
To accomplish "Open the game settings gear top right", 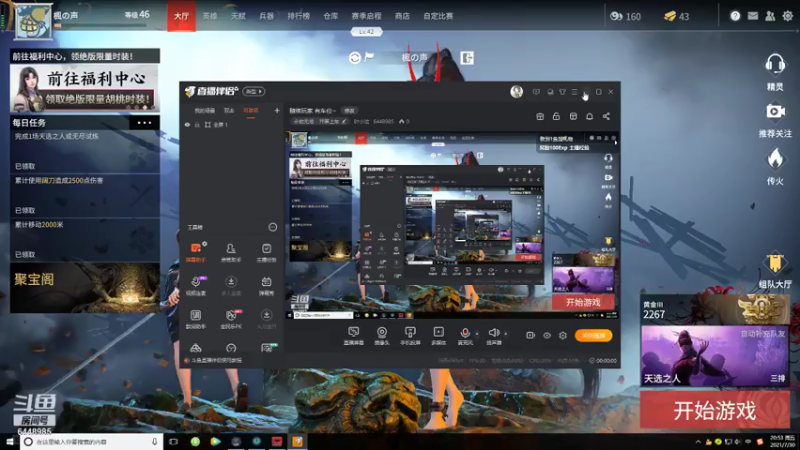I will (788, 16).
